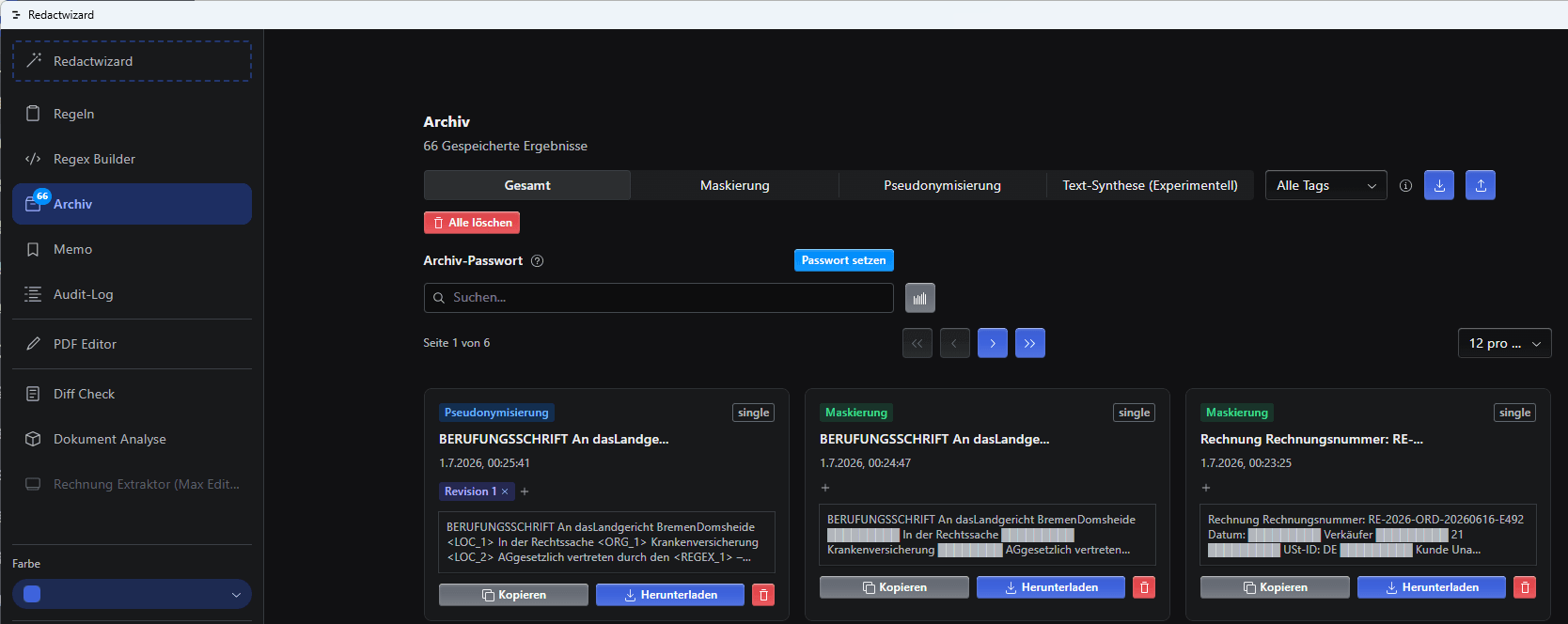This screenshot has height=624, width=1568.
Task: Go to the Memo section
Action: coord(132,249)
